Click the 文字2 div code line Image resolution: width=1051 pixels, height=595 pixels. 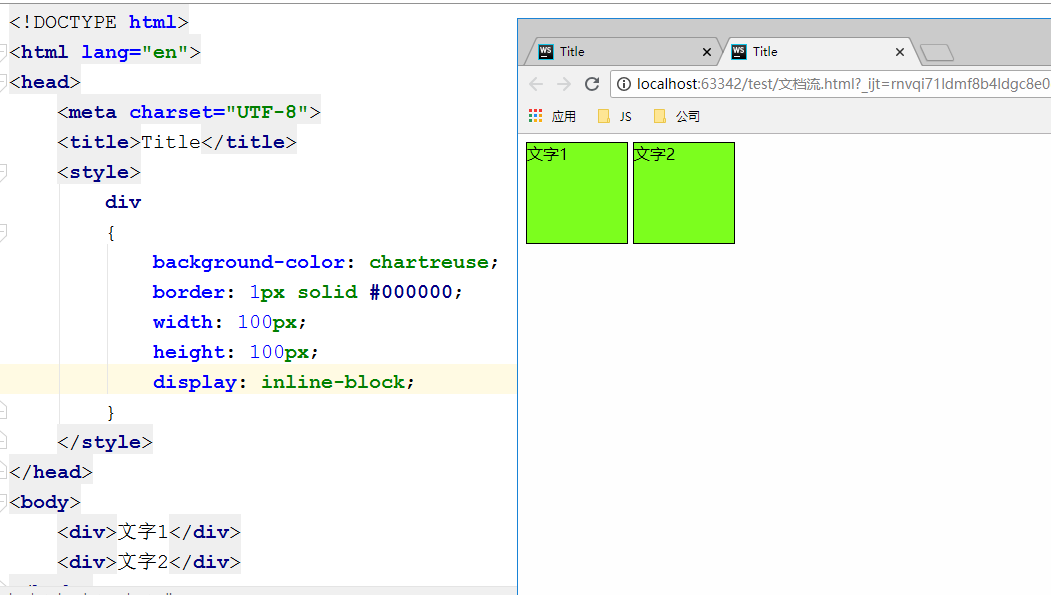[149, 562]
